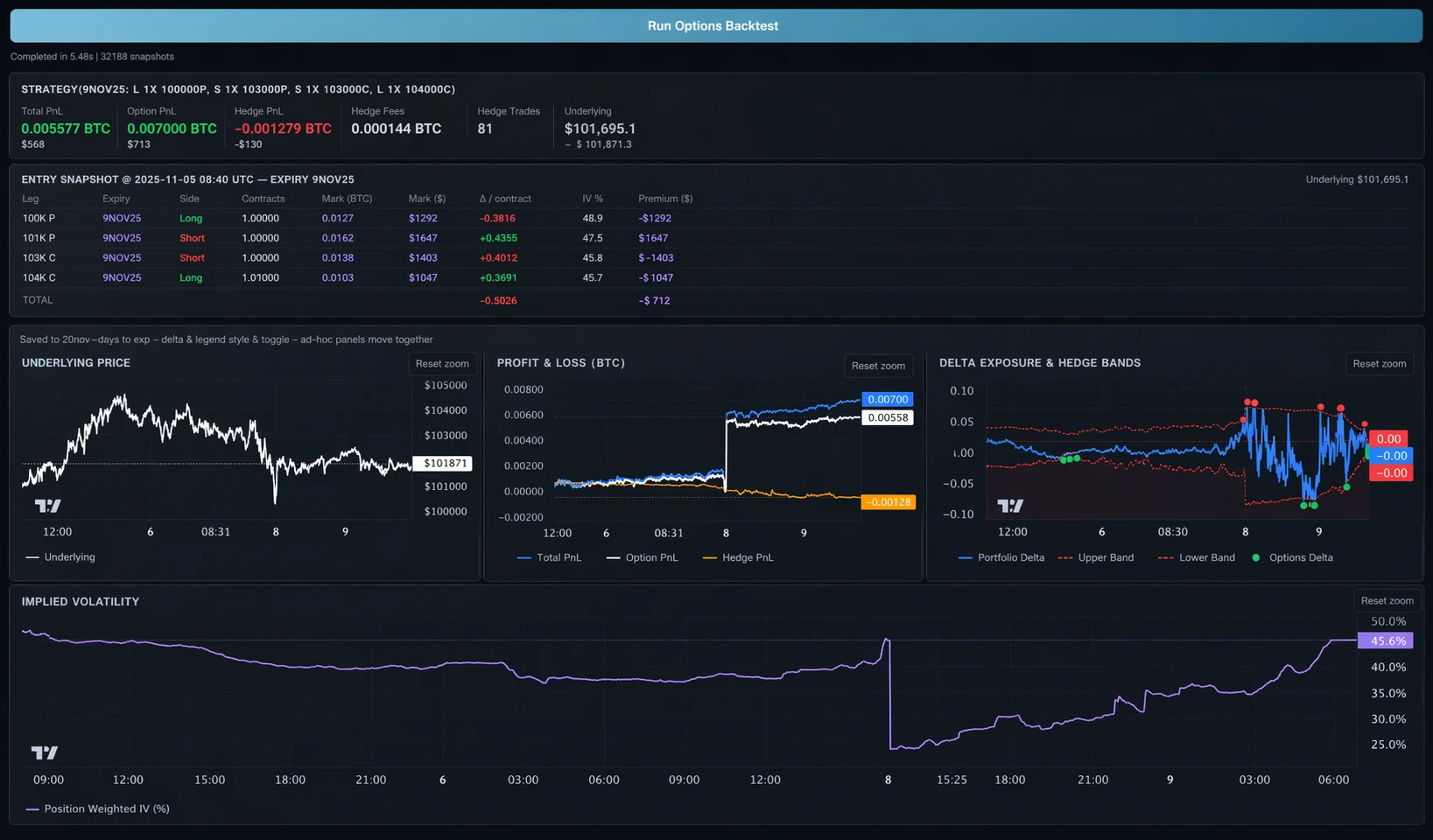This screenshot has height=840, width=1433.
Task: Click the Hedge Fees 0.000144 BTC value
Action: 397,129
